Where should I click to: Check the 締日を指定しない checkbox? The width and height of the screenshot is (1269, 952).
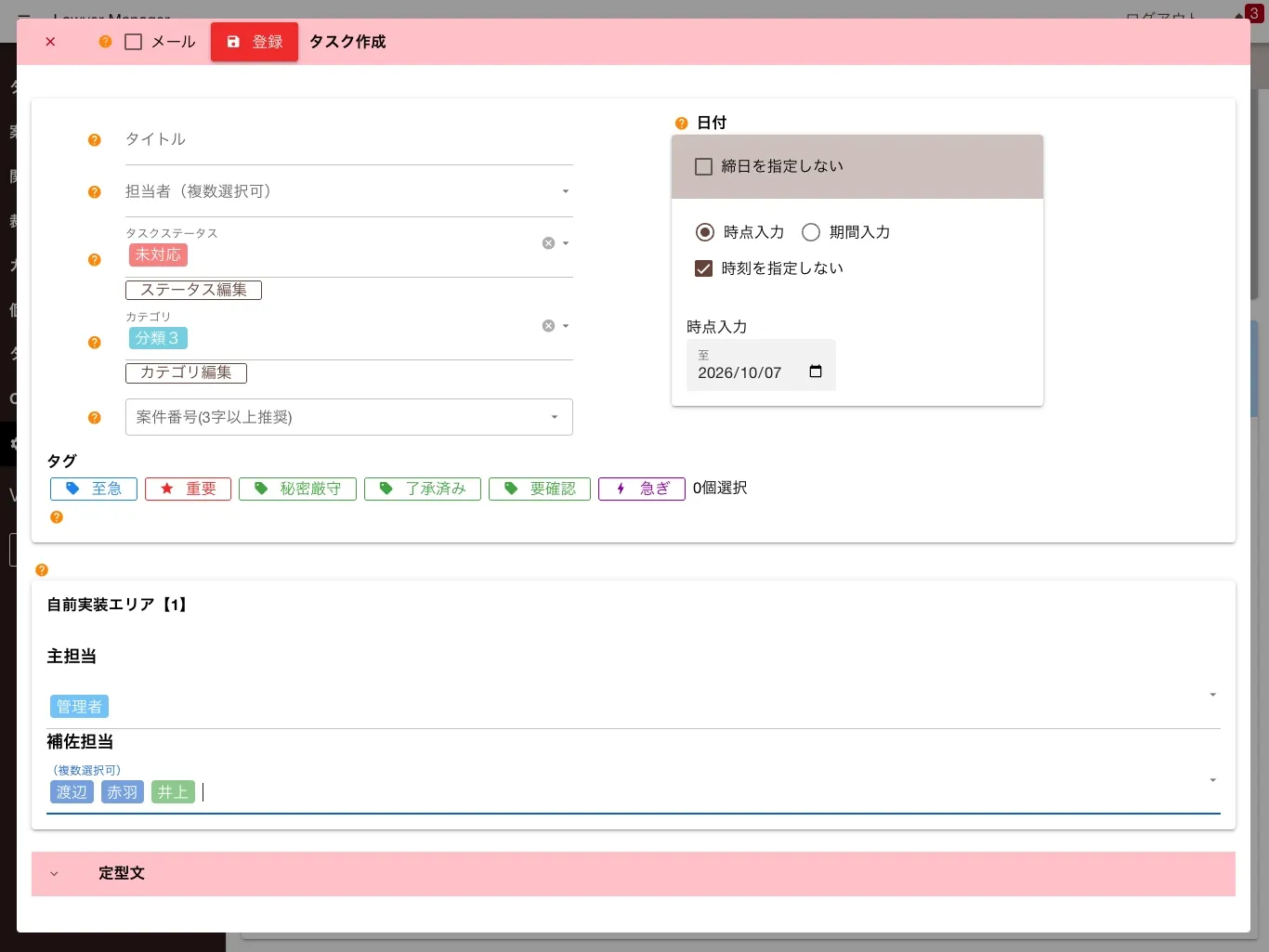704,167
